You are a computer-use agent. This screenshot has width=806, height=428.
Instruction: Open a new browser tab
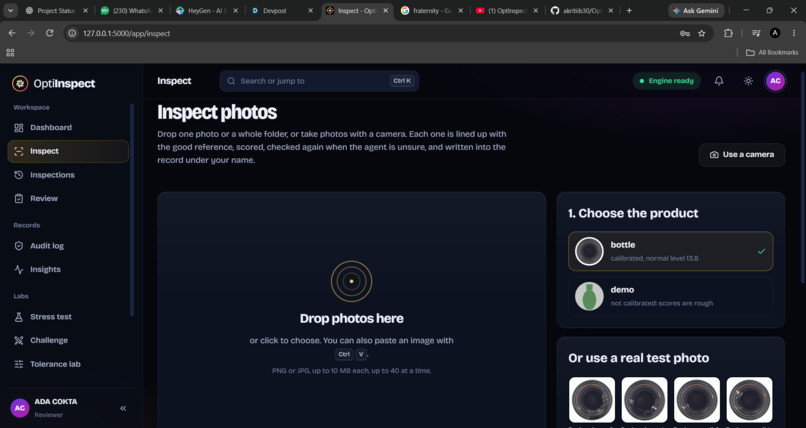click(x=629, y=10)
